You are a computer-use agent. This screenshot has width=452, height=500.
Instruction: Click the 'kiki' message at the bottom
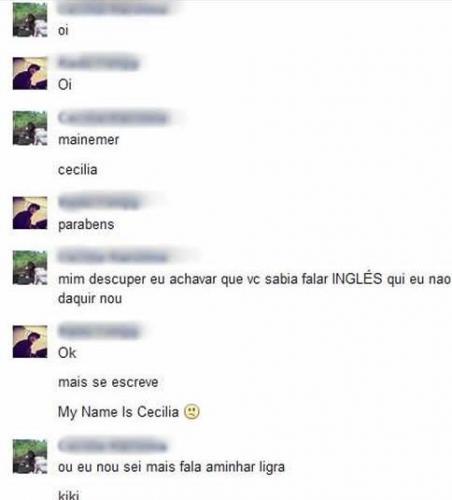tap(69, 495)
